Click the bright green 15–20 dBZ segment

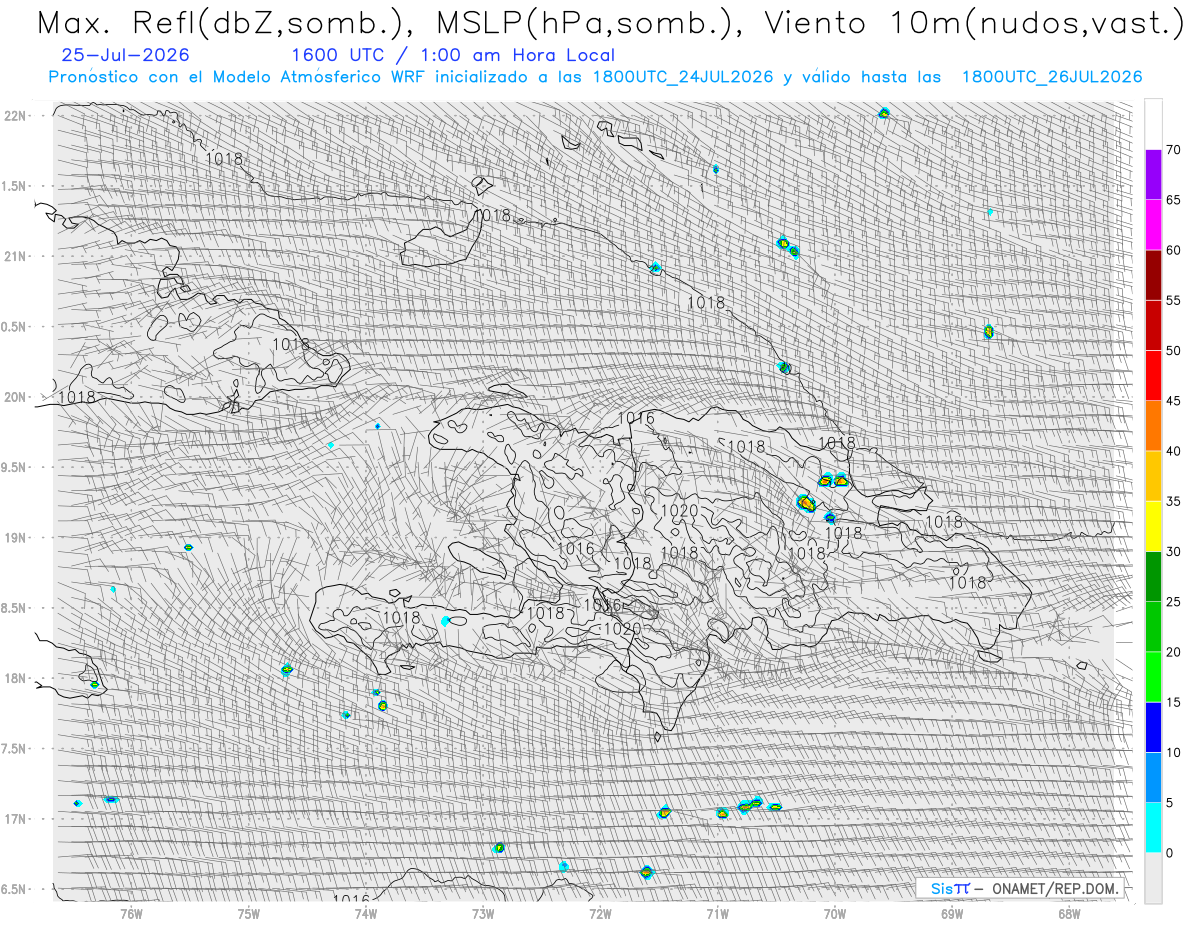tap(1153, 677)
